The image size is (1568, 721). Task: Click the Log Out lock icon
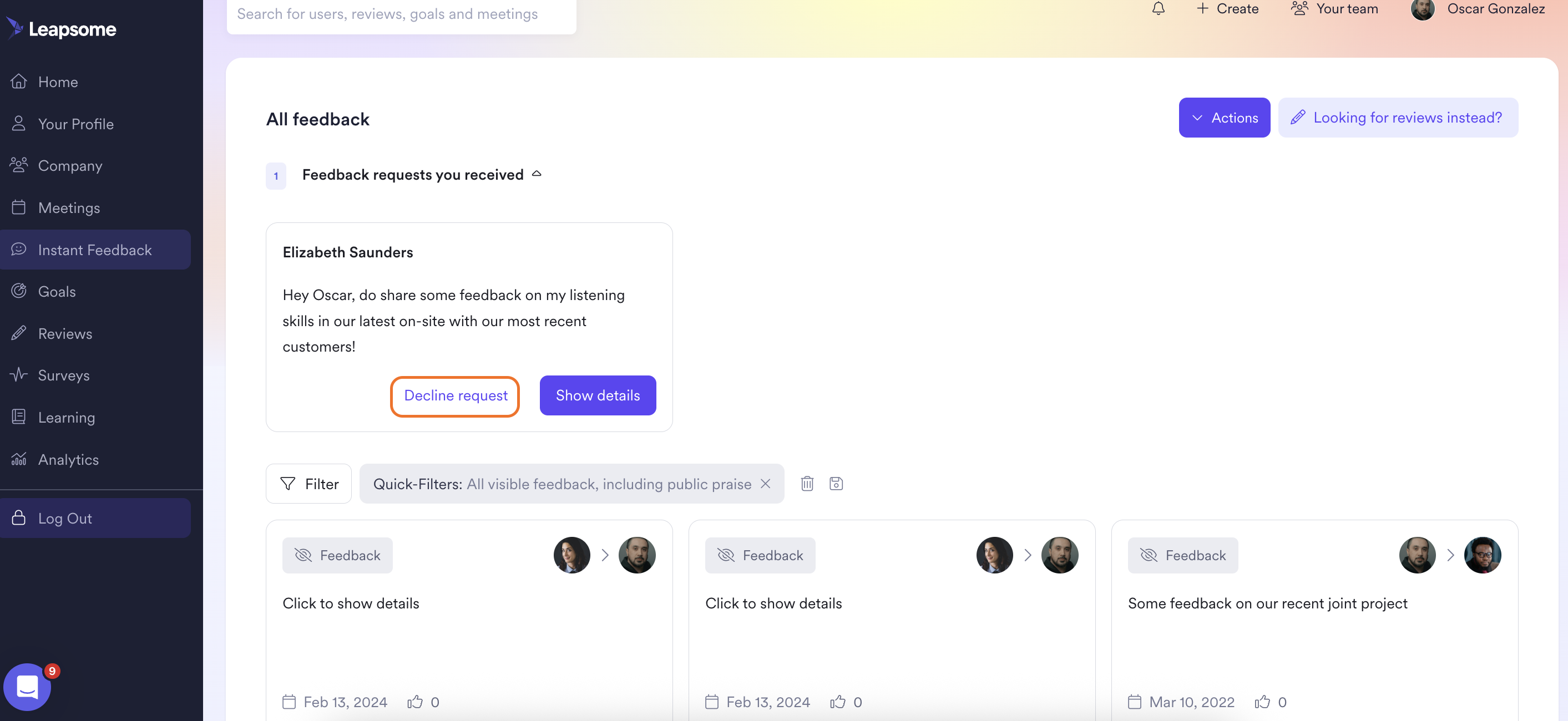point(19,517)
